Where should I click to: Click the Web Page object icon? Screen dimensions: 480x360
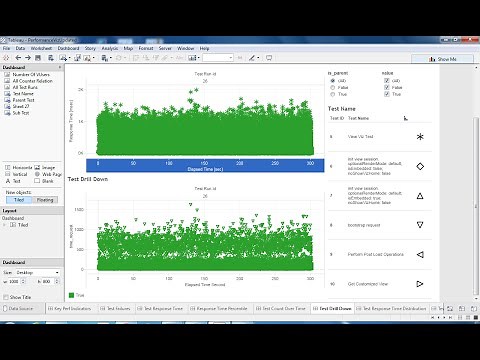pyautogui.click(x=37, y=174)
